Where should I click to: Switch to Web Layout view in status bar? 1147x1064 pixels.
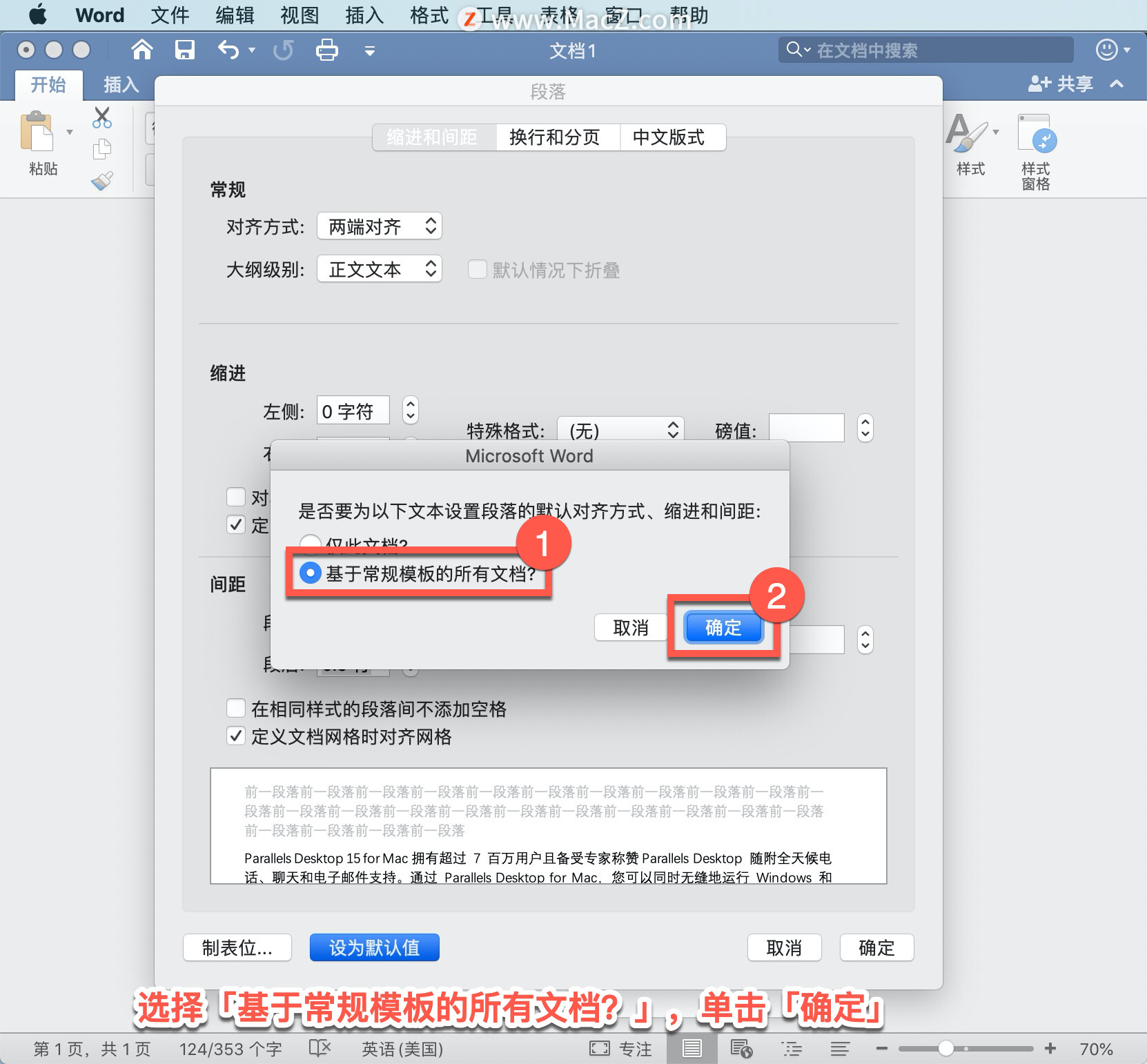(x=741, y=1047)
